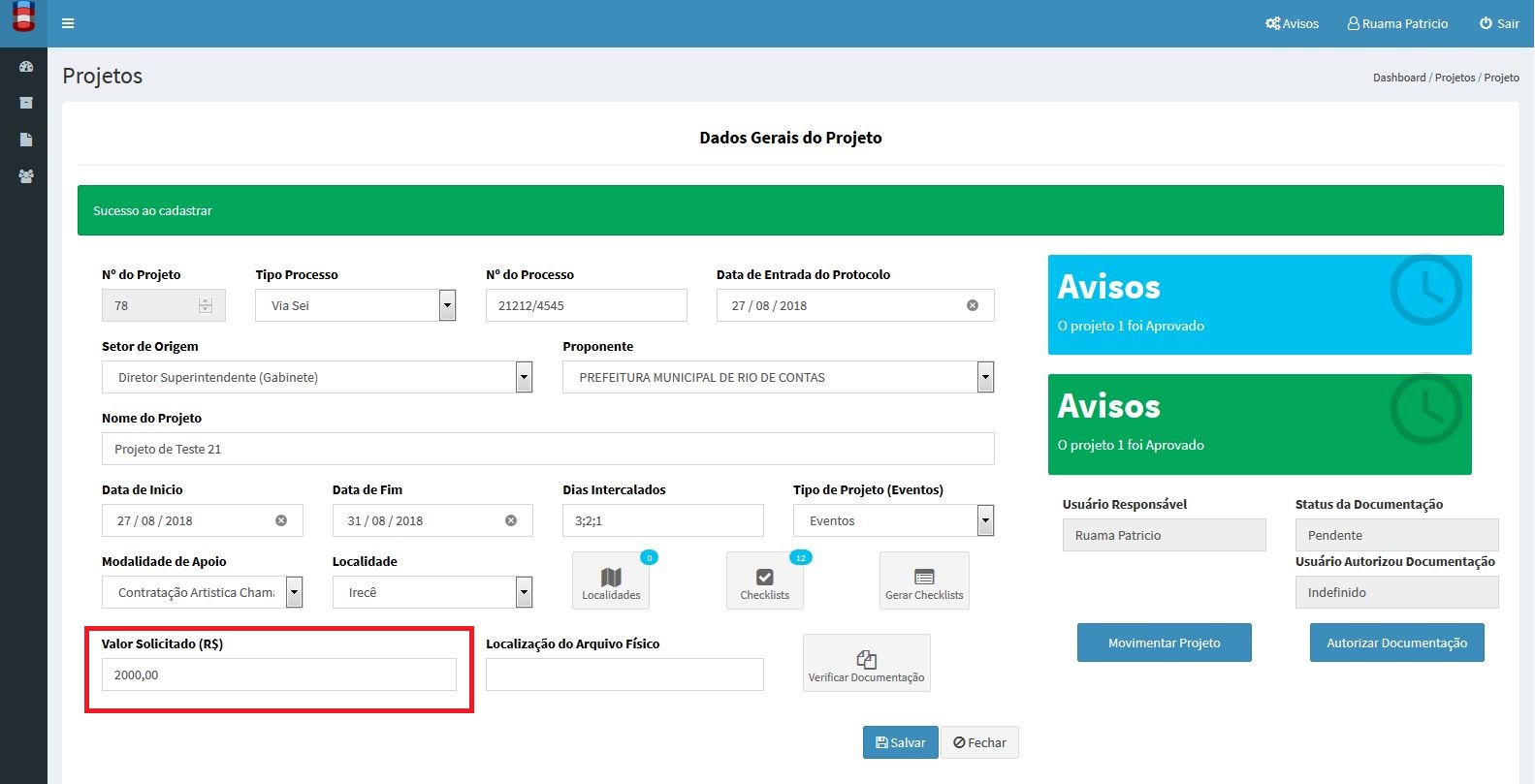This screenshot has width=1535, height=784.
Task: Clear the Data de Inicio date
Action: point(281,520)
